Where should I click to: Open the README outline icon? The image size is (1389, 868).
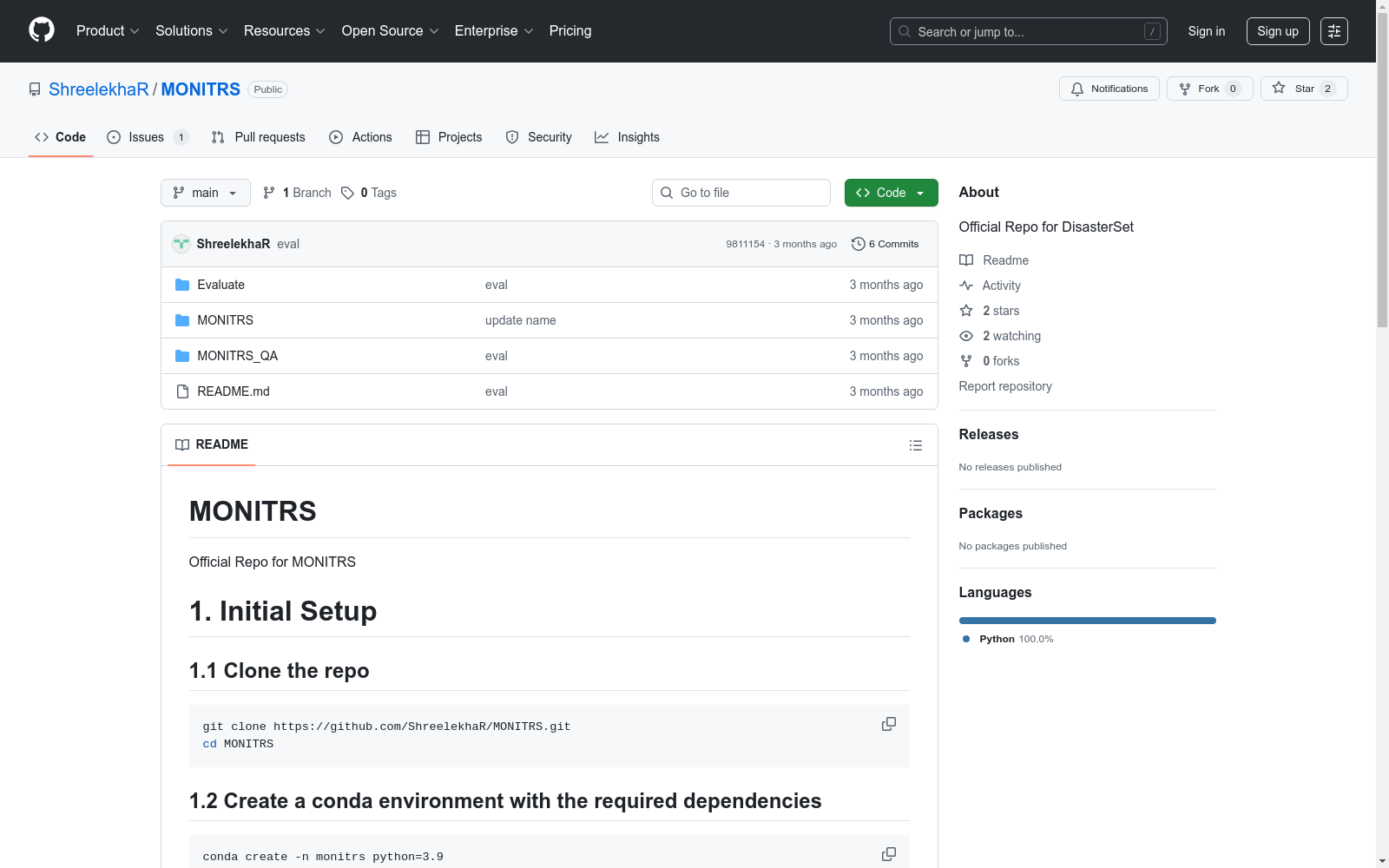point(916,445)
